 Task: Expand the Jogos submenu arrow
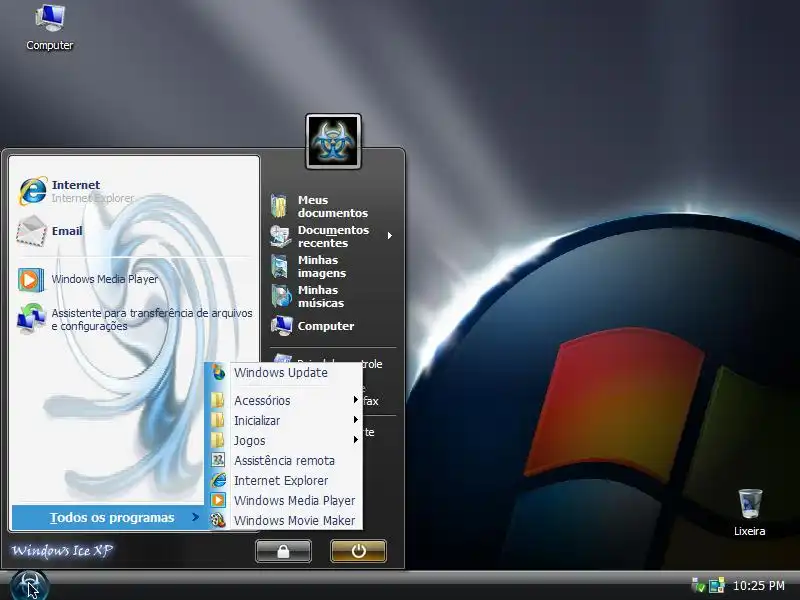coord(356,440)
